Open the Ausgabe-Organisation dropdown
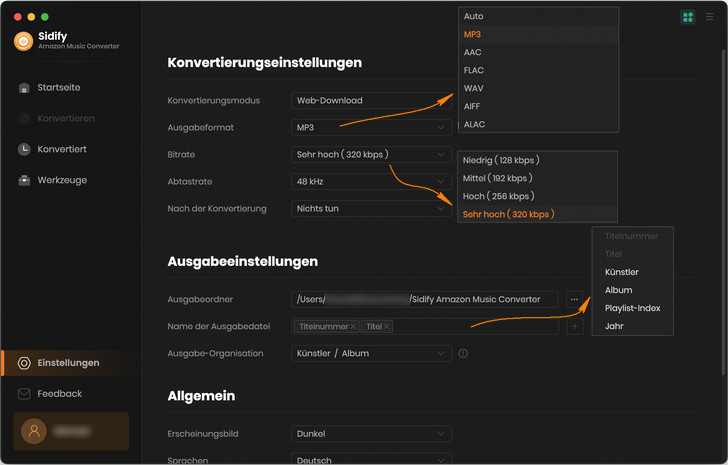728x465 pixels. click(x=371, y=354)
